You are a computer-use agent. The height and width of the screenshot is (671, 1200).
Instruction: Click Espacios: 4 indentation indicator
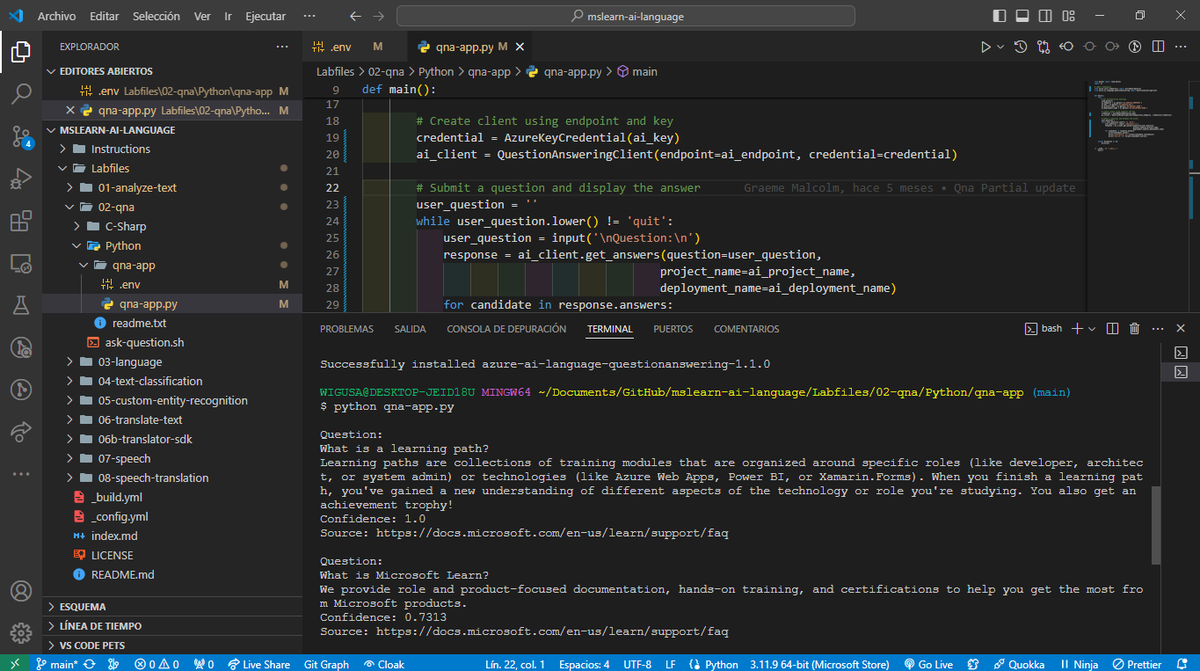583,664
